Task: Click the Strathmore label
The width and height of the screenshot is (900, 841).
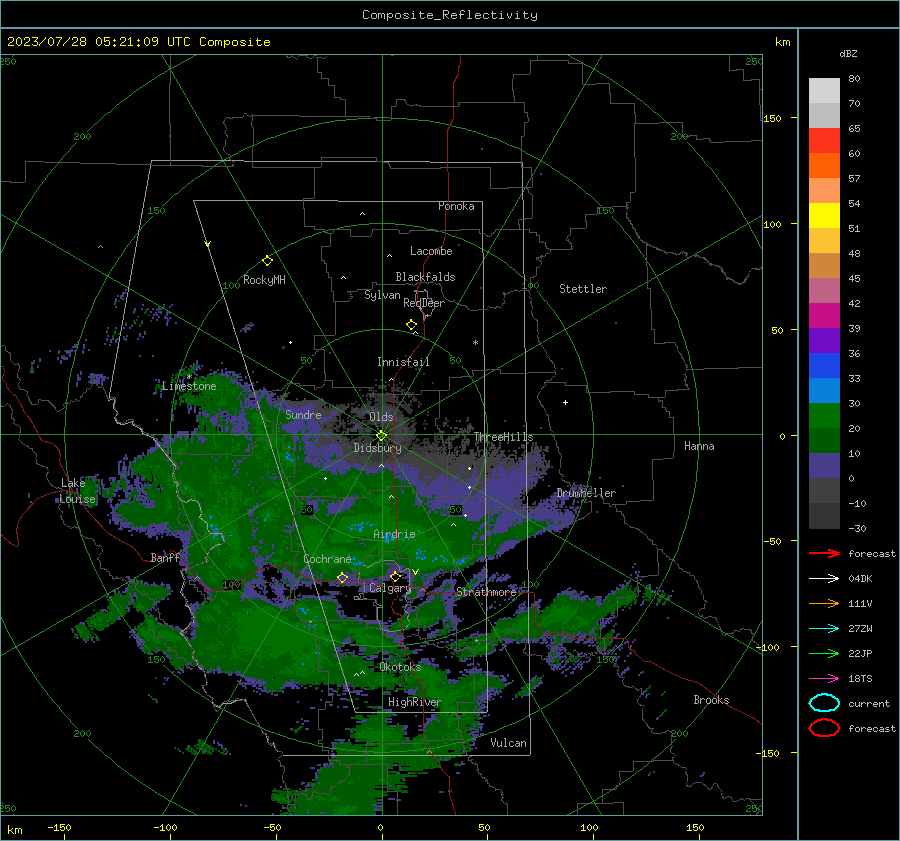Action: click(486, 592)
